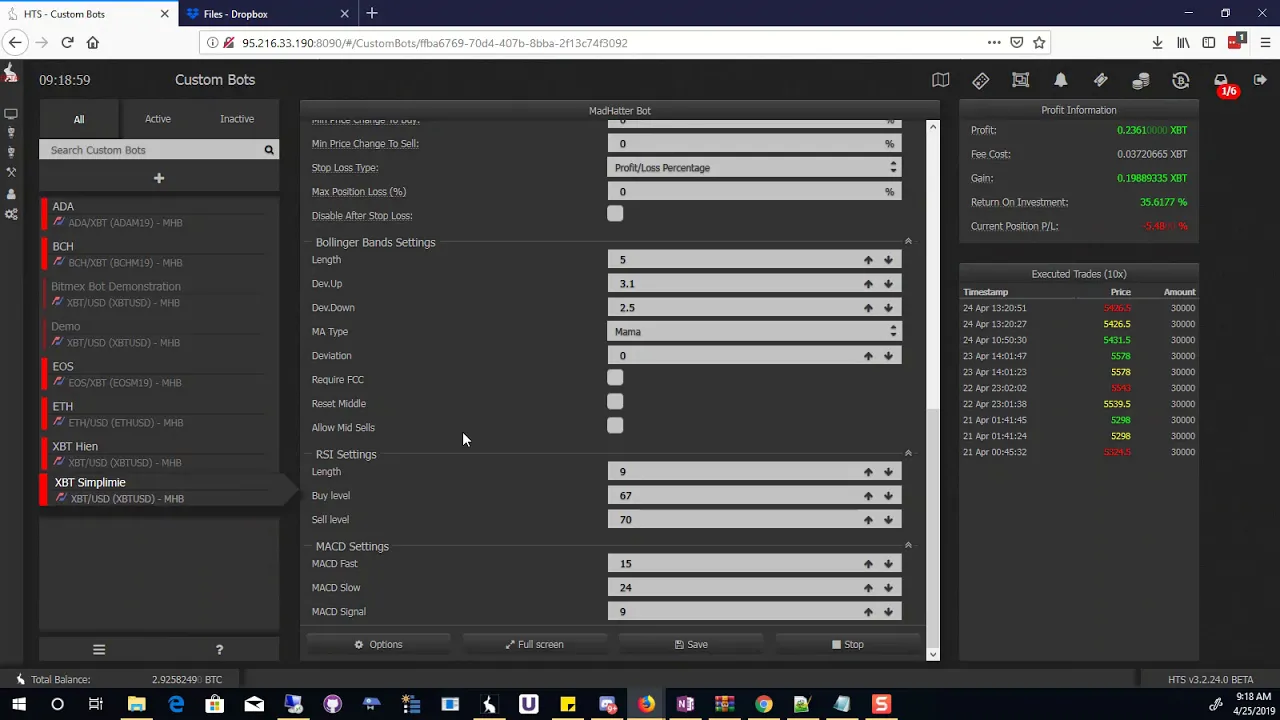This screenshot has height=720, width=1280.
Task: Open Full screen view
Action: coord(534,645)
